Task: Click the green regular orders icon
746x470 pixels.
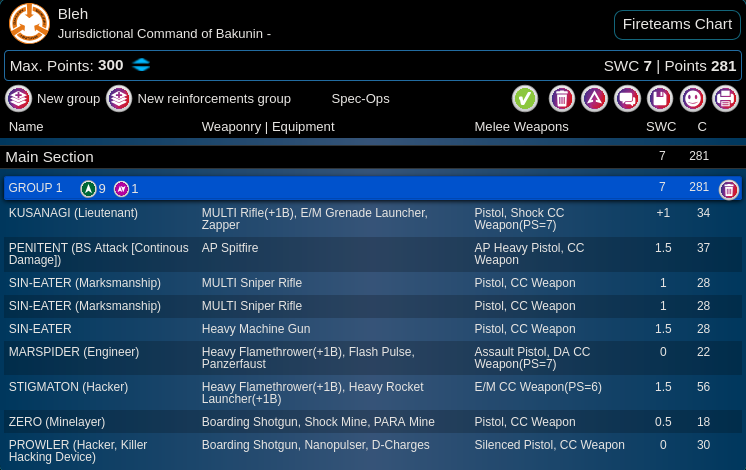Action: (x=88, y=189)
